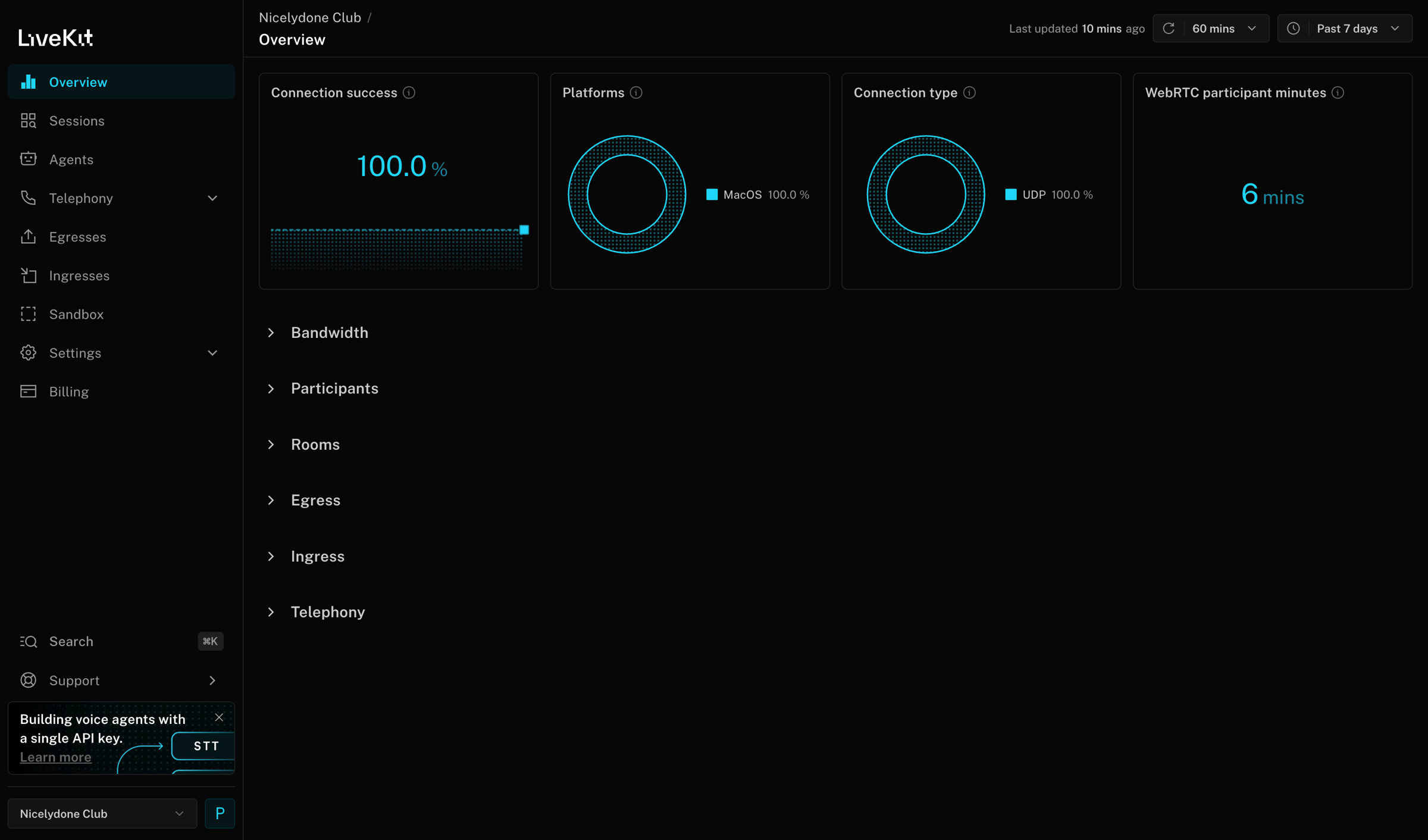1428x840 pixels.
Task: Click the MacOS legend color swatch
Action: pos(712,195)
